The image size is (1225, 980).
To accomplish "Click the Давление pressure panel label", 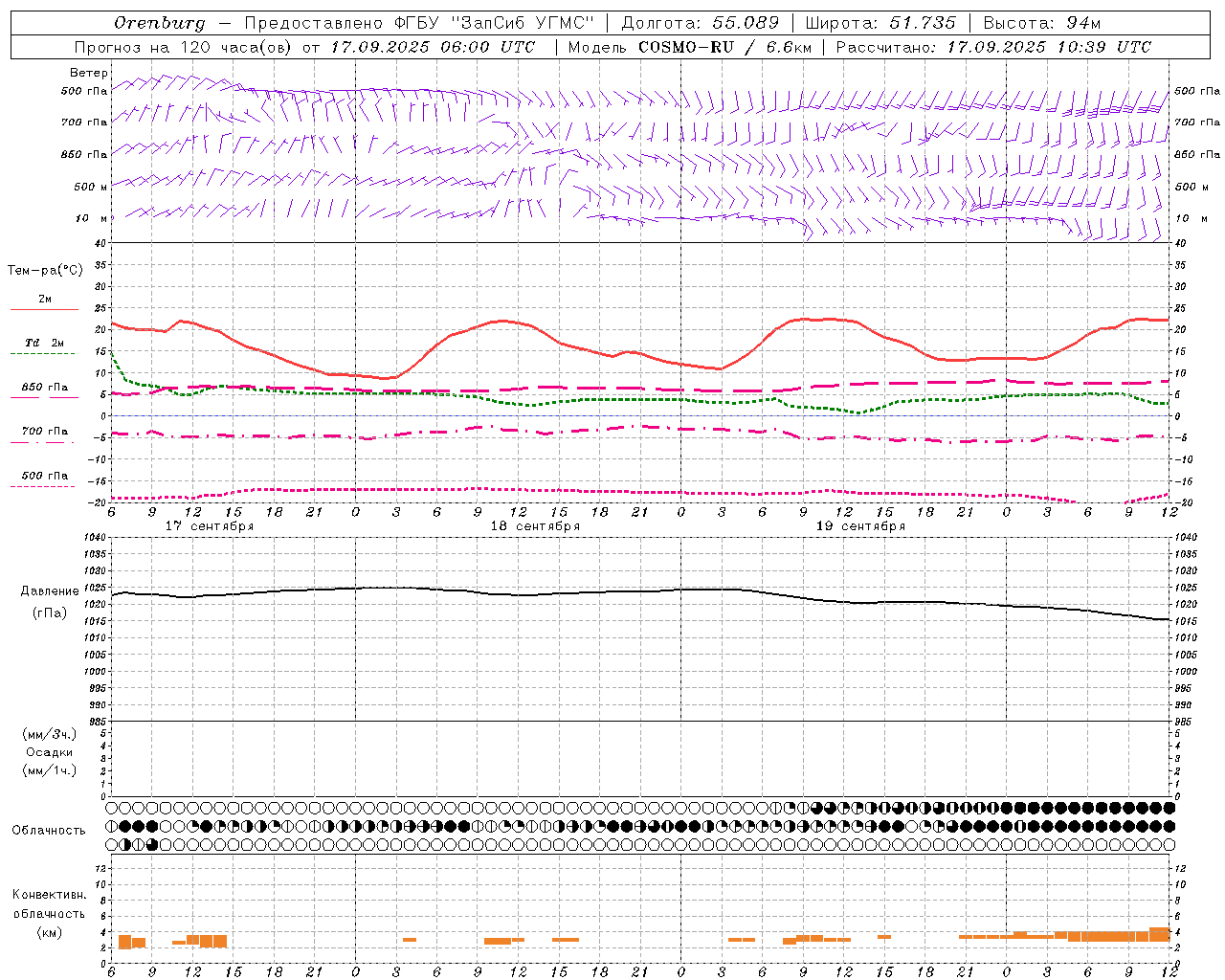I will click(50, 591).
